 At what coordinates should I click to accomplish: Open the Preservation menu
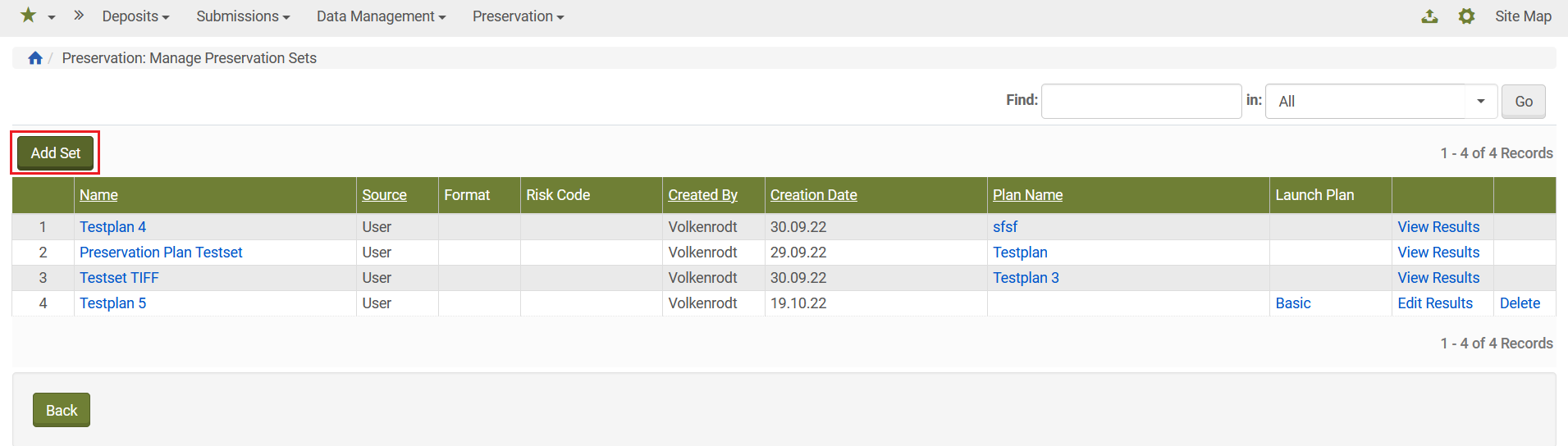coord(518,16)
